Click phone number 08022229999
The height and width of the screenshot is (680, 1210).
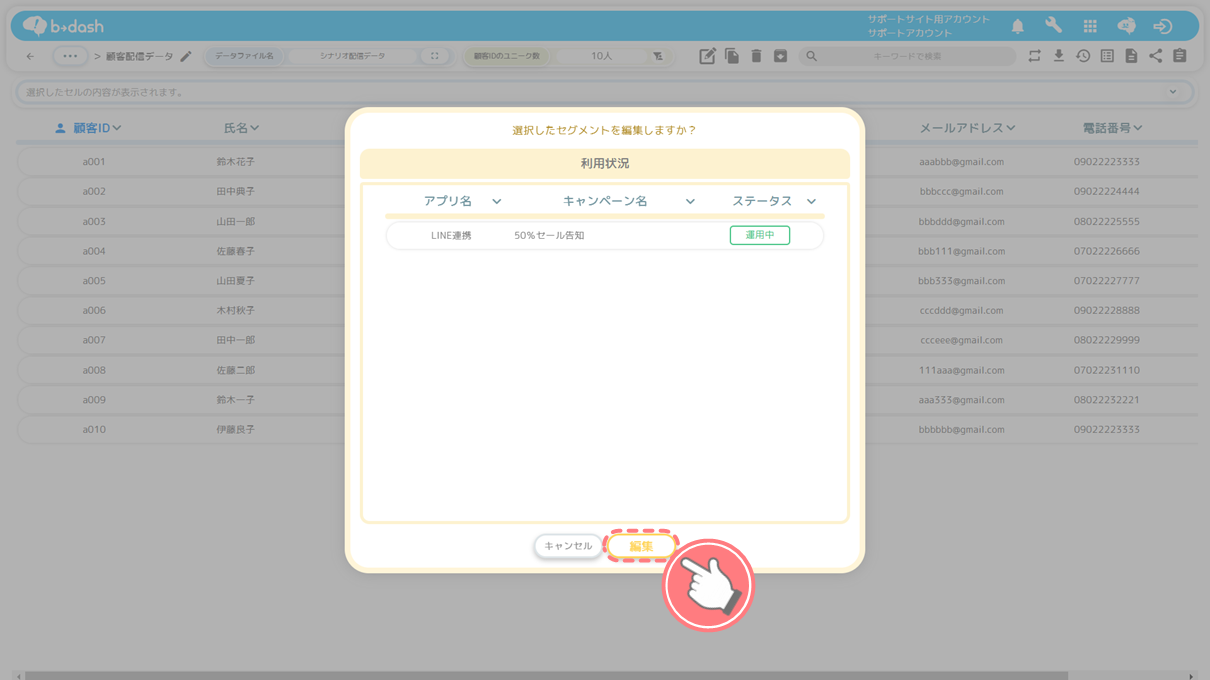1107,340
